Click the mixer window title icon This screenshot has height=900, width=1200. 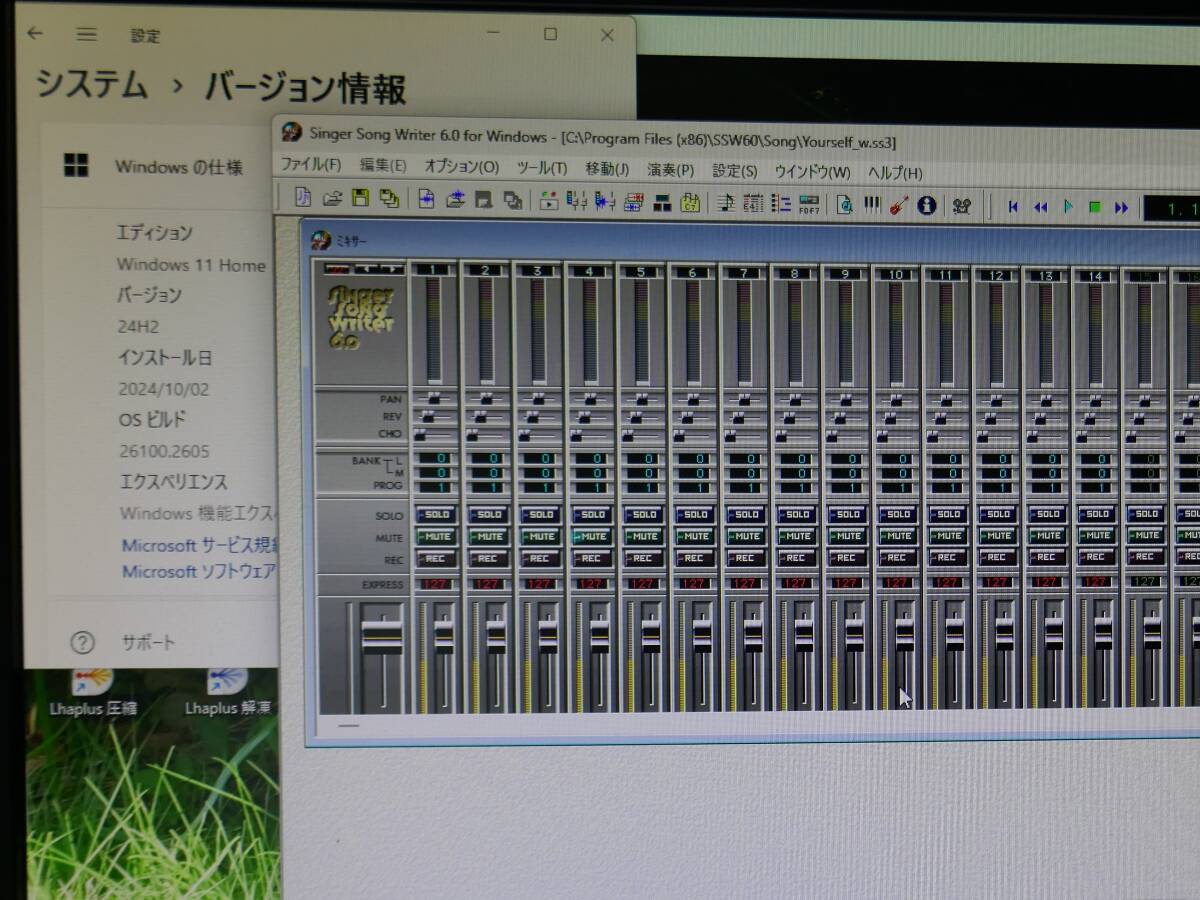pyautogui.click(x=321, y=240)
